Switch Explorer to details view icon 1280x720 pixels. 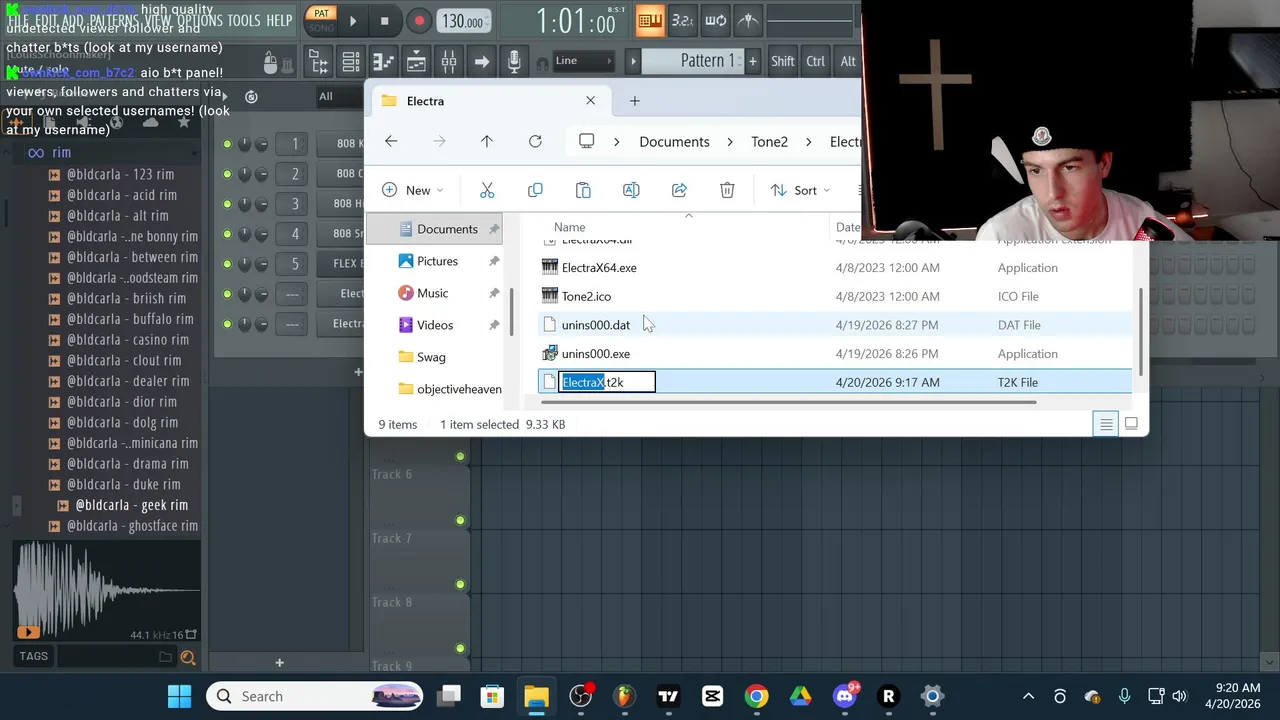[x=1106, y=424]
